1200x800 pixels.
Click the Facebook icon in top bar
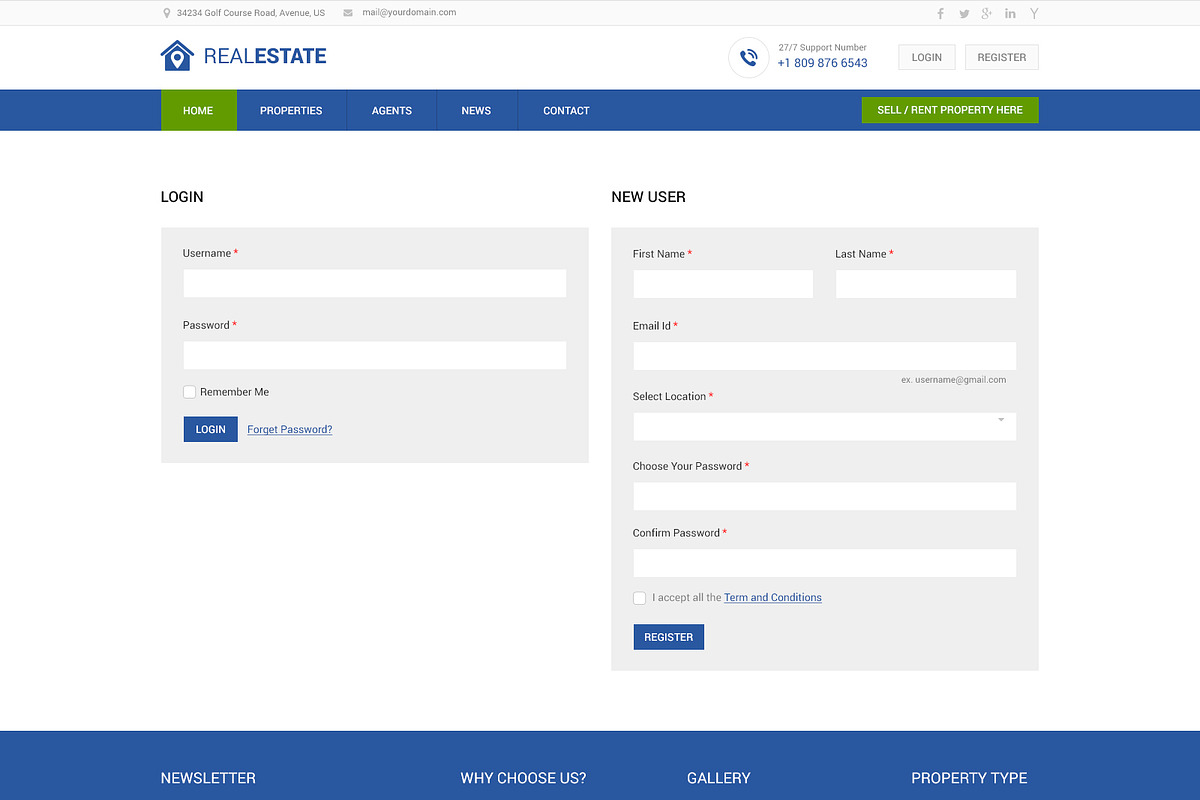pyautogui.click(x=940, y=13)
